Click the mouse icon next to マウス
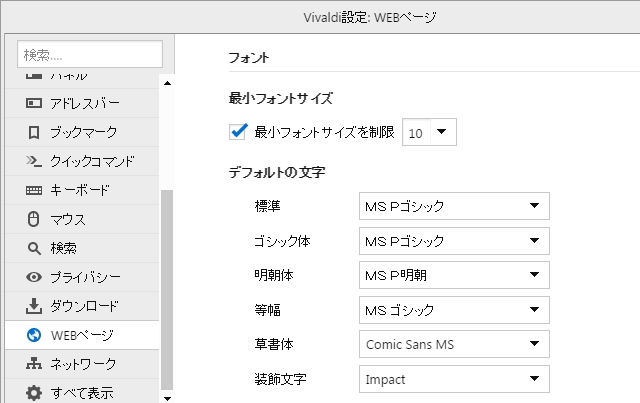Viewport: 640px width, 403px height. click(x=33, y=219)
